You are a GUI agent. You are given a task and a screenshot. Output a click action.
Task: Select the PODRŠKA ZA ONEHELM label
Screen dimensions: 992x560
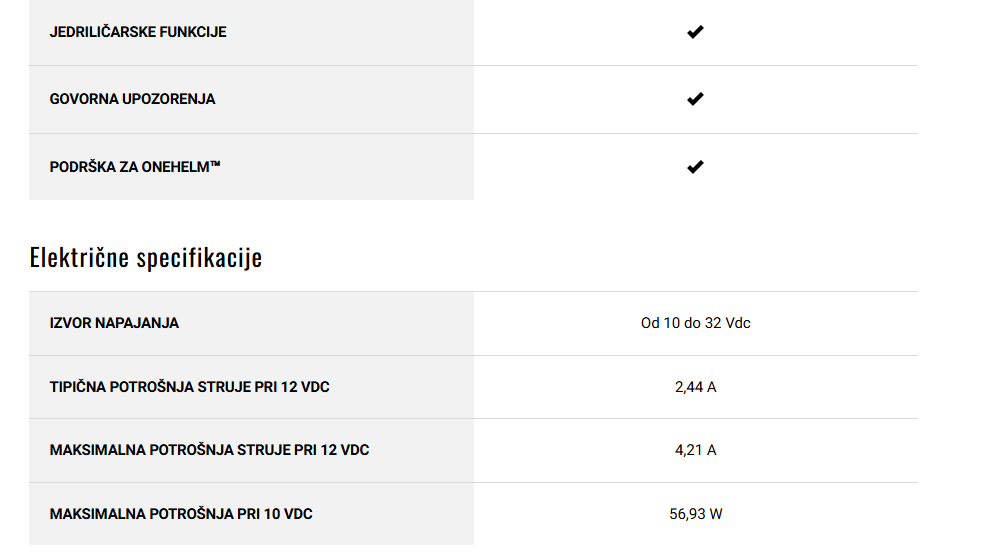135,167
